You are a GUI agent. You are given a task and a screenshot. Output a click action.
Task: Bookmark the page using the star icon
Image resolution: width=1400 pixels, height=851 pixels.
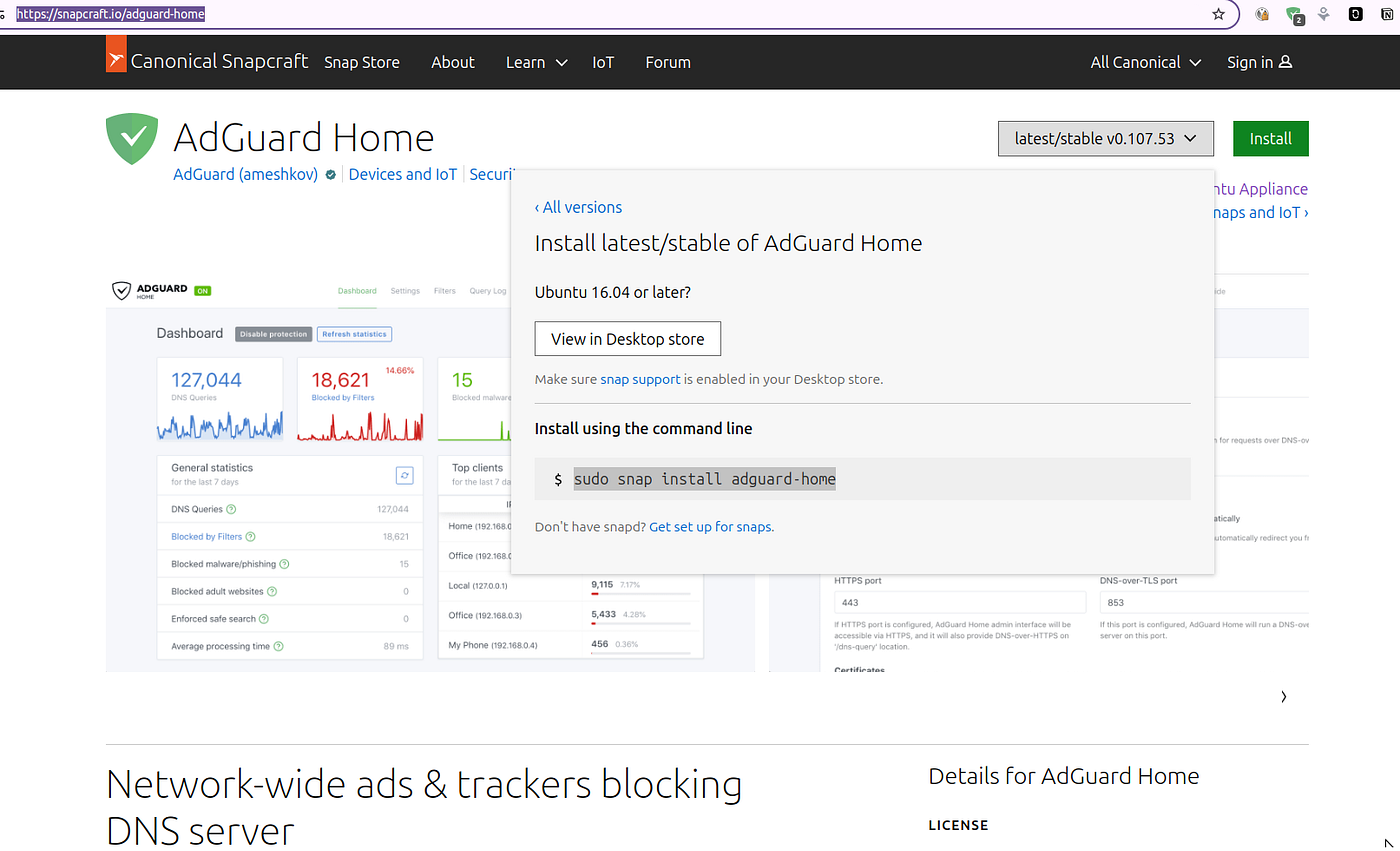1218,15
